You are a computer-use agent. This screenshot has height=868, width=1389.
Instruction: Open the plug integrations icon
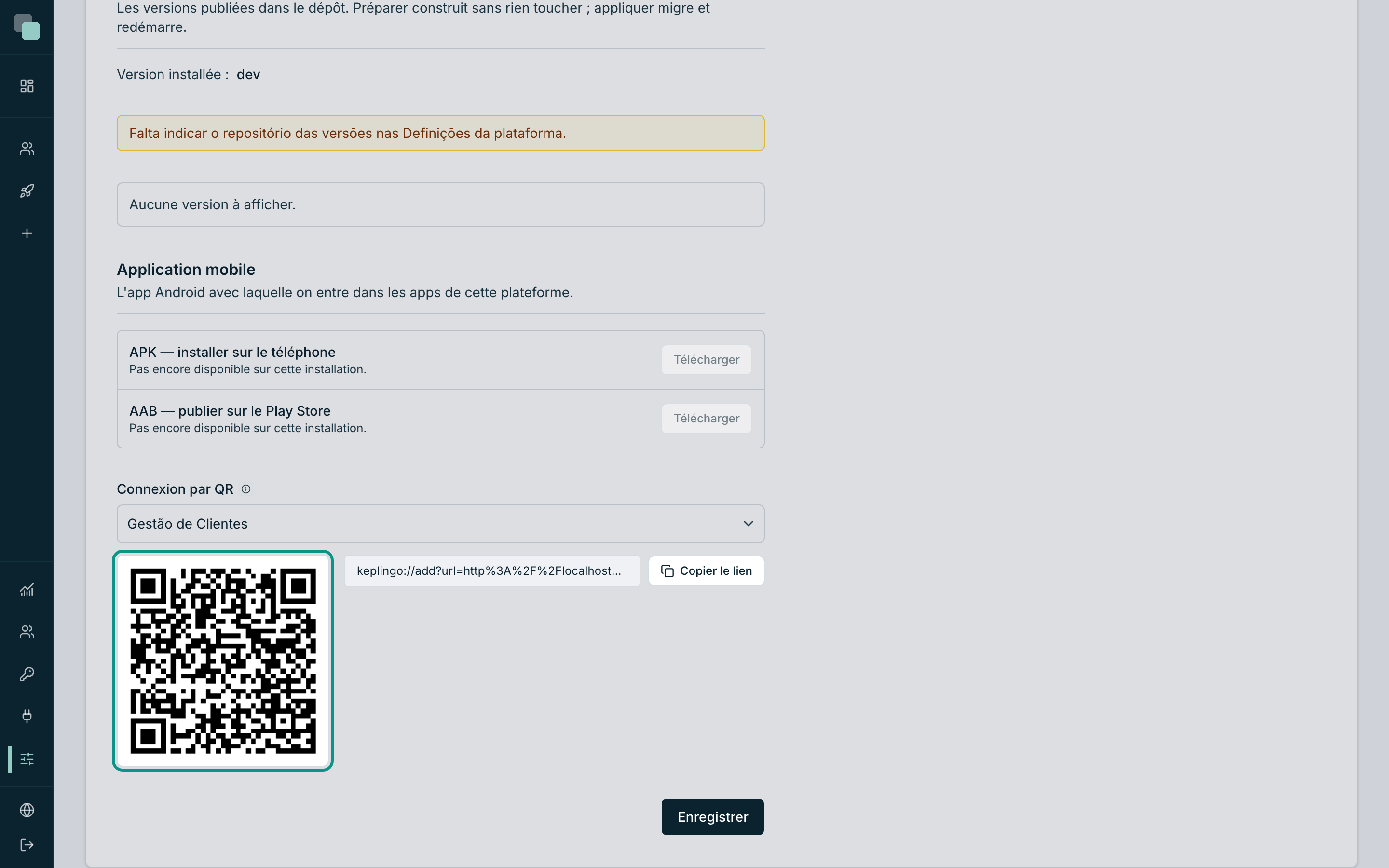tap(27, 716)
